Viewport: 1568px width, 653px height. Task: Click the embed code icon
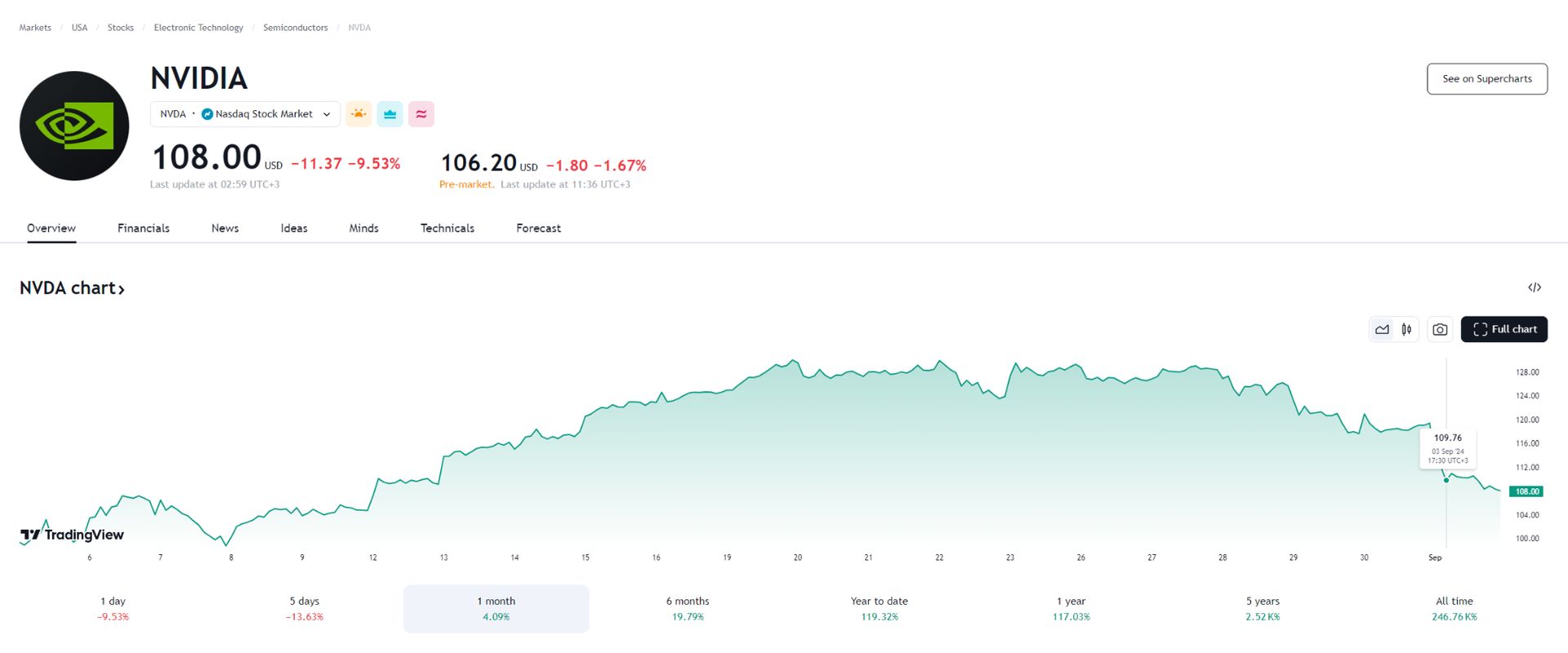click(x=1535, y=287)
